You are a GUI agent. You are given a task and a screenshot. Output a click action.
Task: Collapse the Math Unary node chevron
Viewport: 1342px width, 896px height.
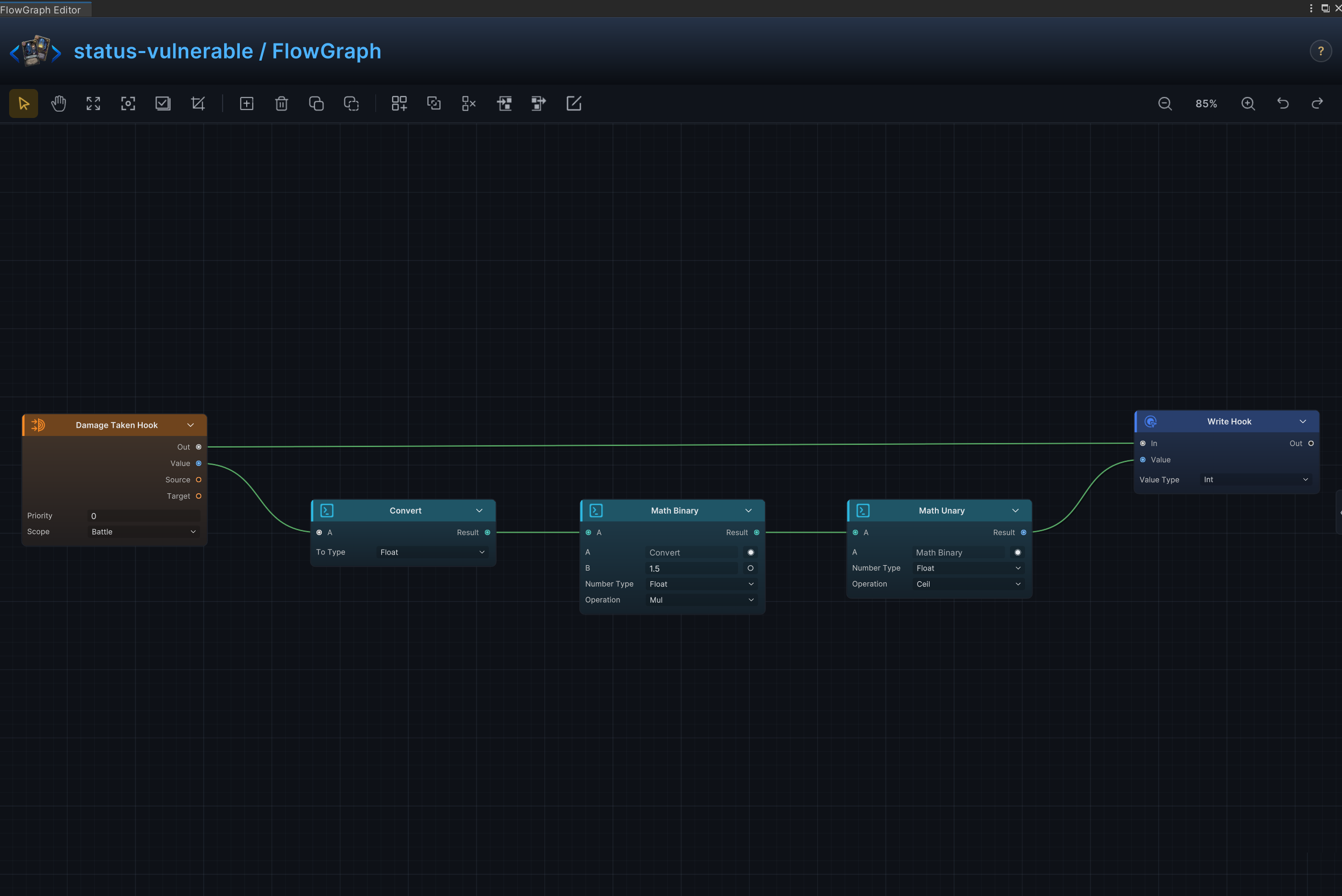tap(1016, 510)
